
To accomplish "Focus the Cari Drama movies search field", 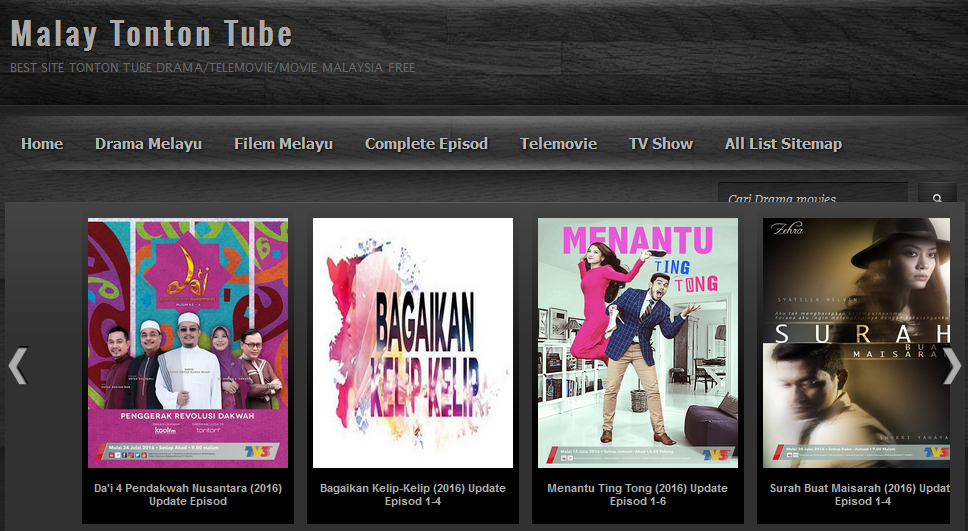I will (812, 193).
